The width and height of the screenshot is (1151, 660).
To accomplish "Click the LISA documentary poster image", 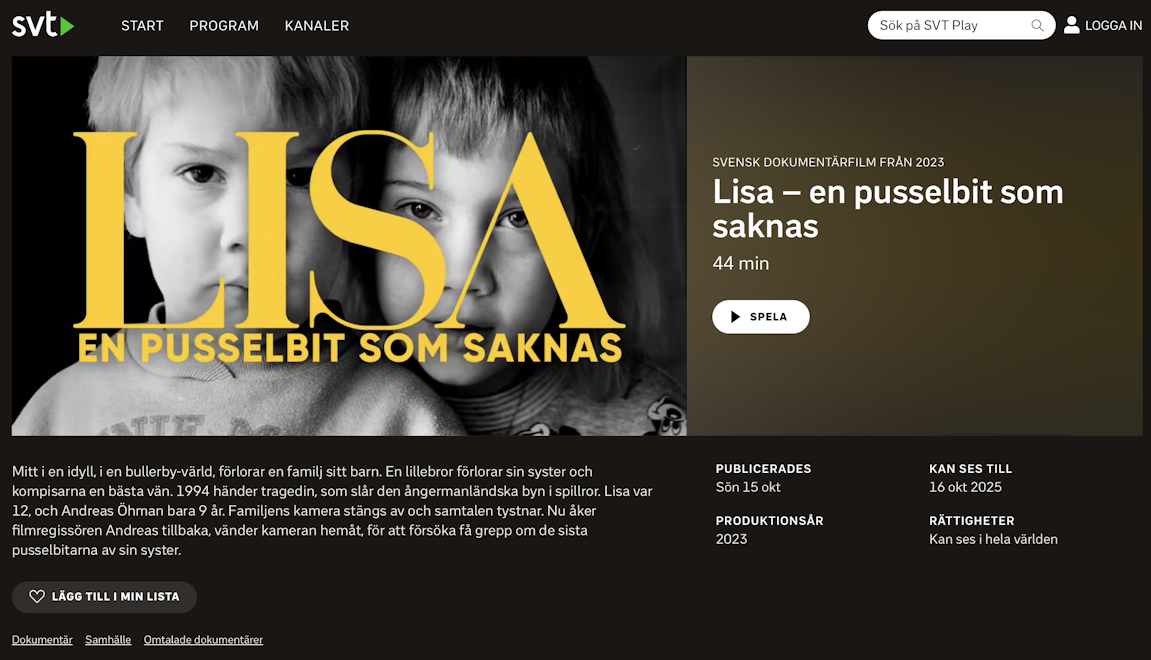I will (349, 246).
